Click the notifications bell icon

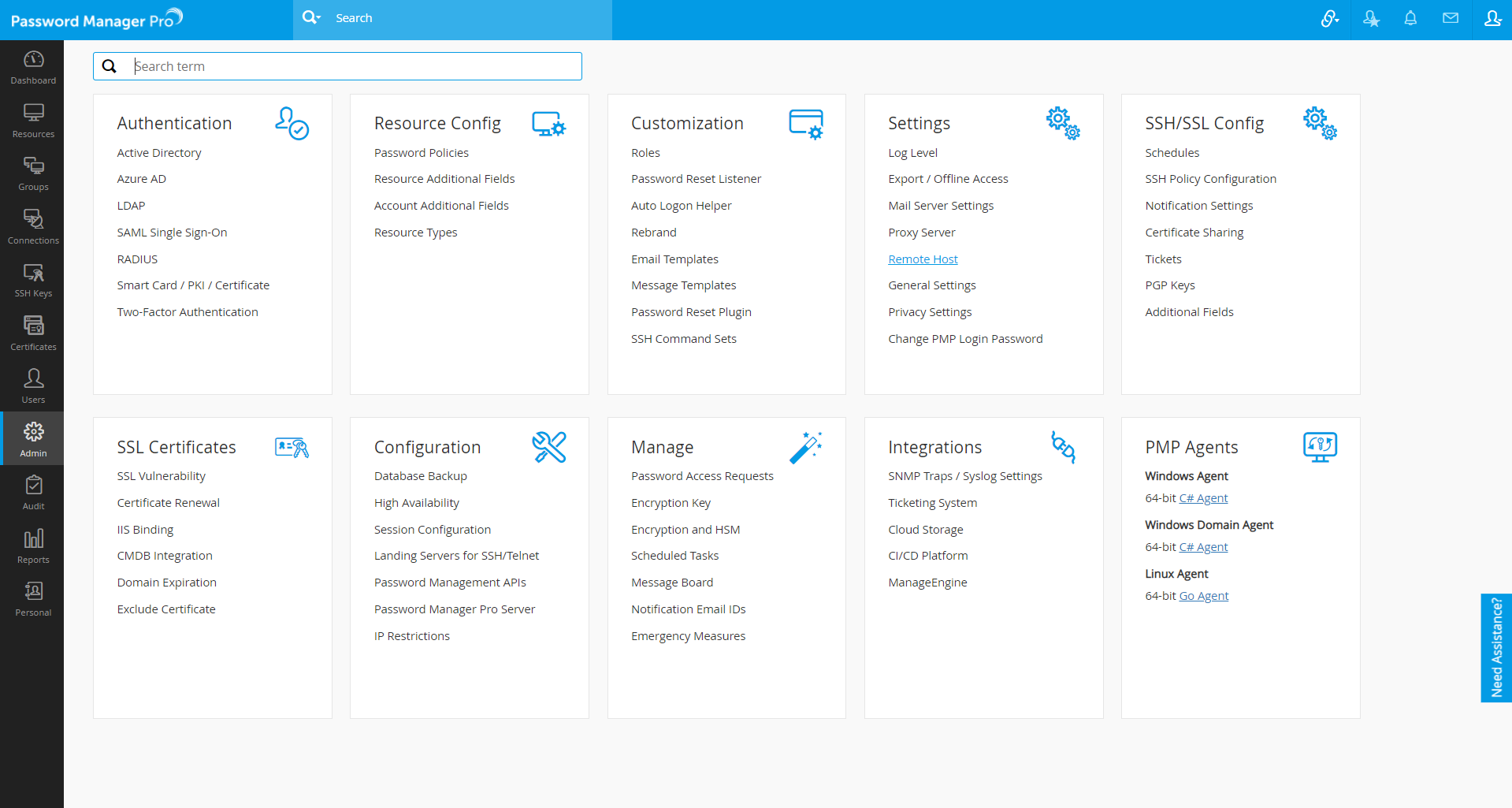coord(1410,18)
